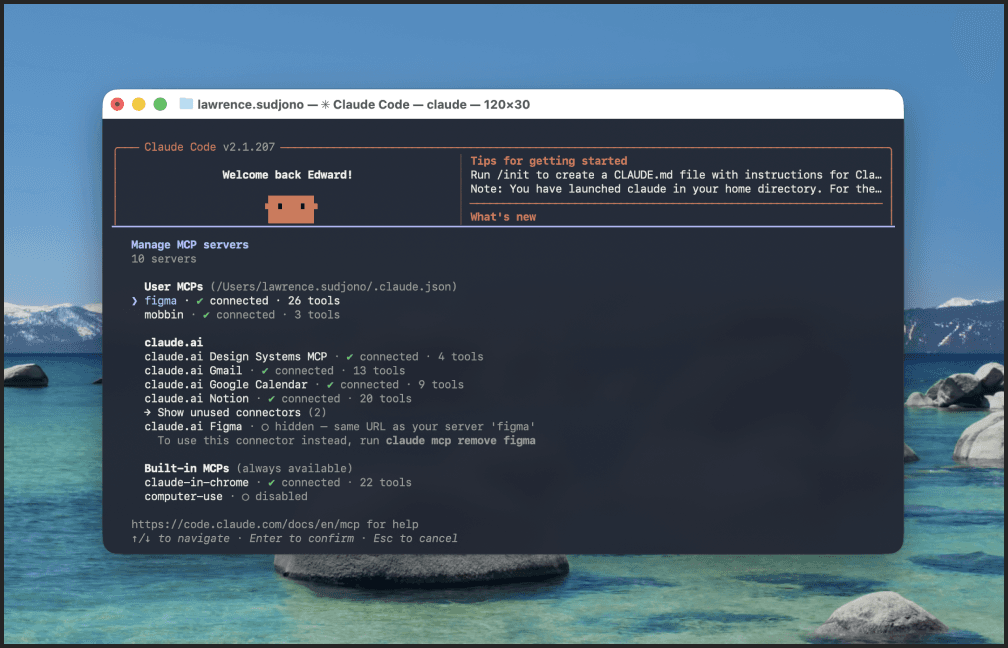Click the 'User MCPs' section header

pyautogui.click(x=174, y=287)
